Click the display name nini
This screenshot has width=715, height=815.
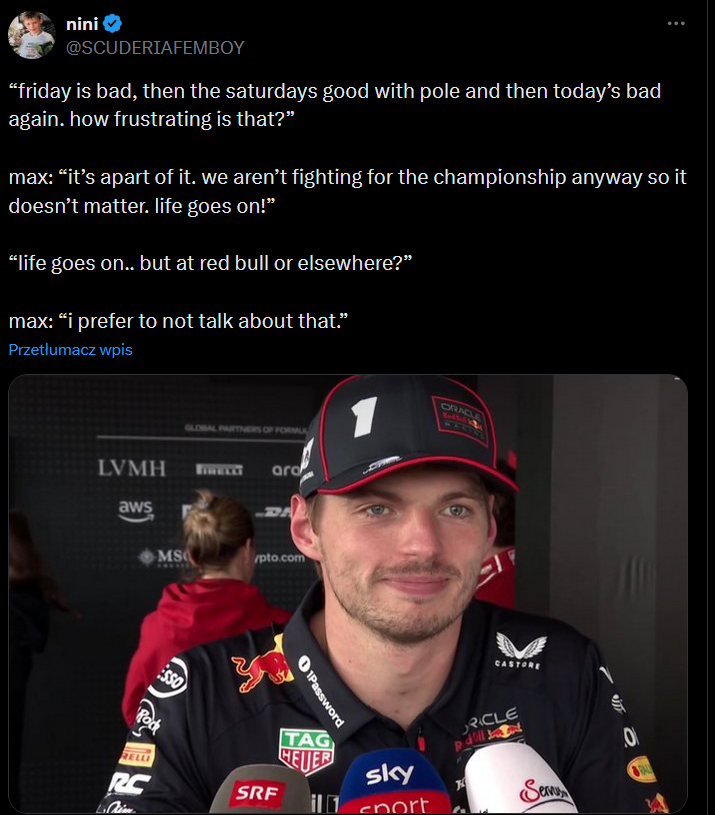click(82, 24)
